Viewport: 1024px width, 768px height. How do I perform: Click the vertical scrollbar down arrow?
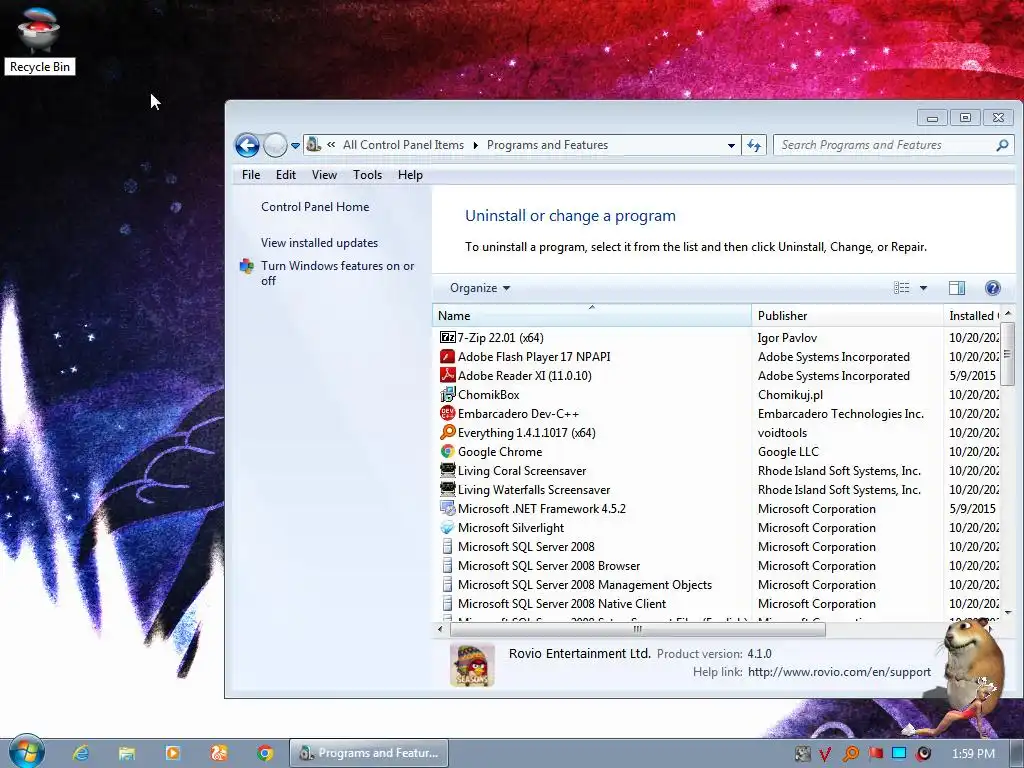coord(1007,612)
